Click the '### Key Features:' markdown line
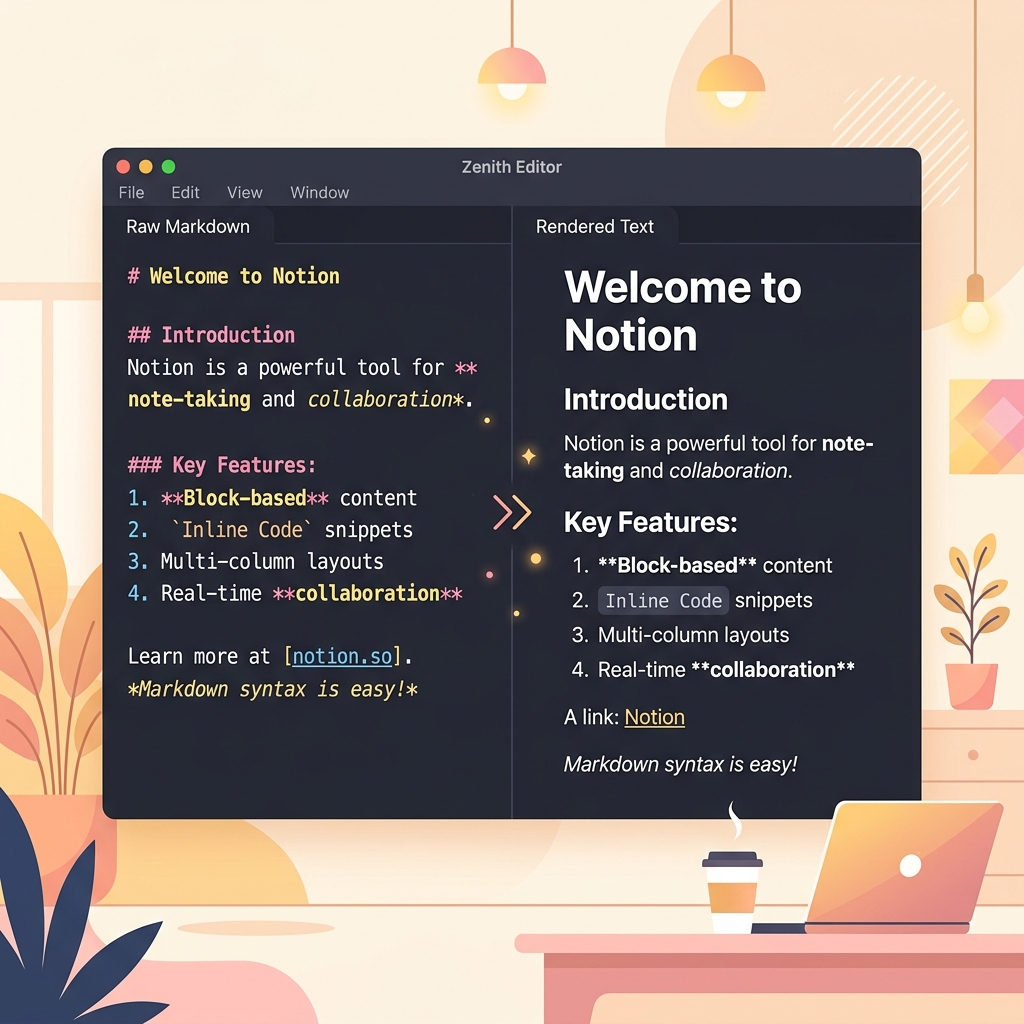Viewport: 1024px width, 1024px height. click(222, 465)
